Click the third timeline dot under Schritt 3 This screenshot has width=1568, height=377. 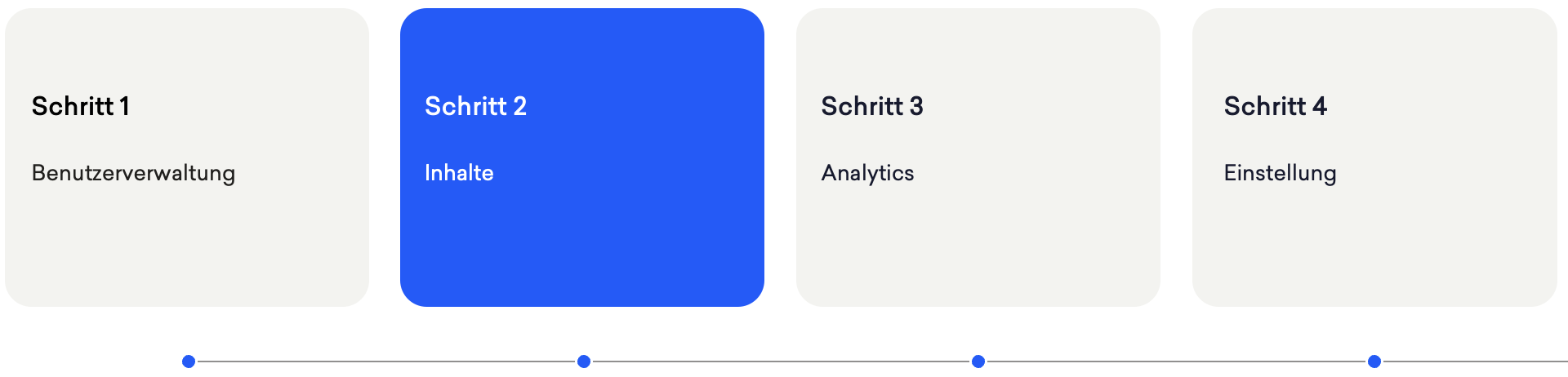978,361
